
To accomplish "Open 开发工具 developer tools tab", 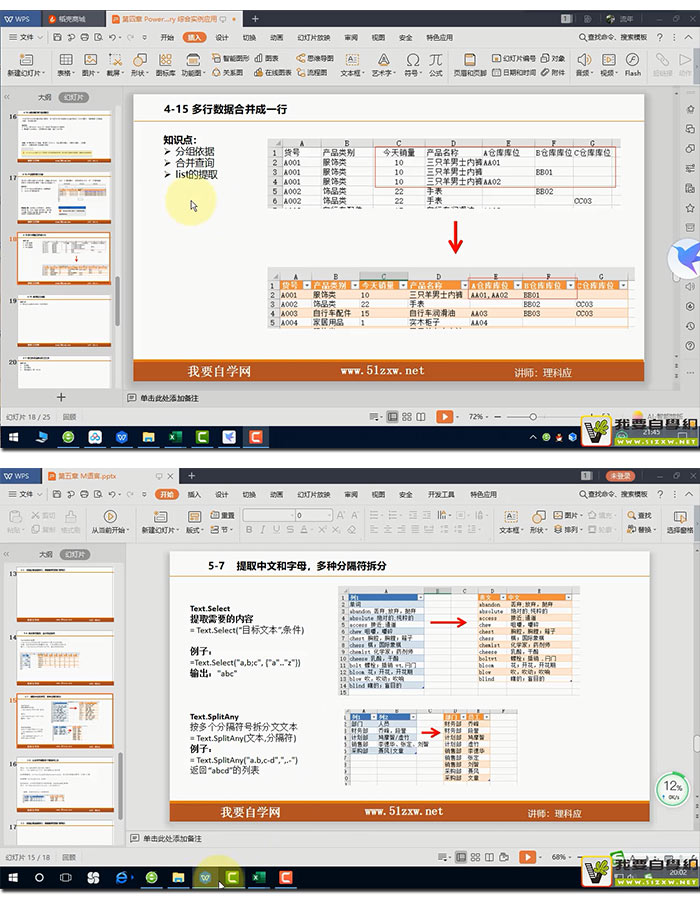I will (x=441, y=494).
